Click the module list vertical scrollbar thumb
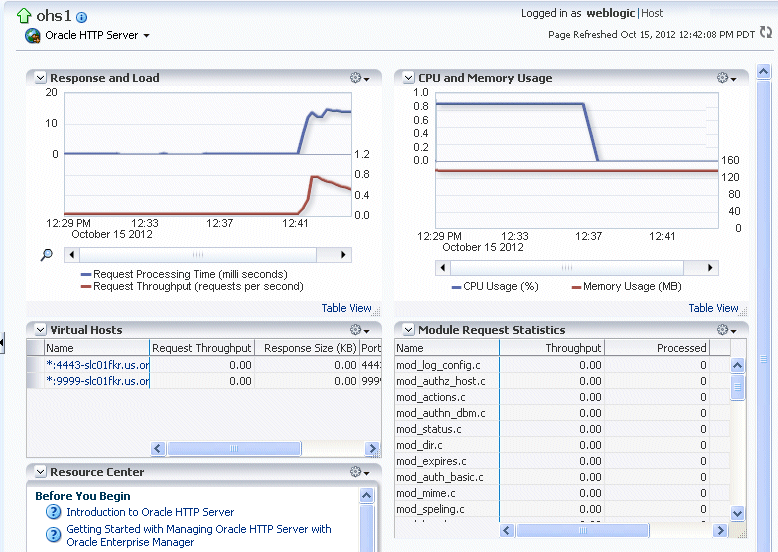 click(737, 387)
